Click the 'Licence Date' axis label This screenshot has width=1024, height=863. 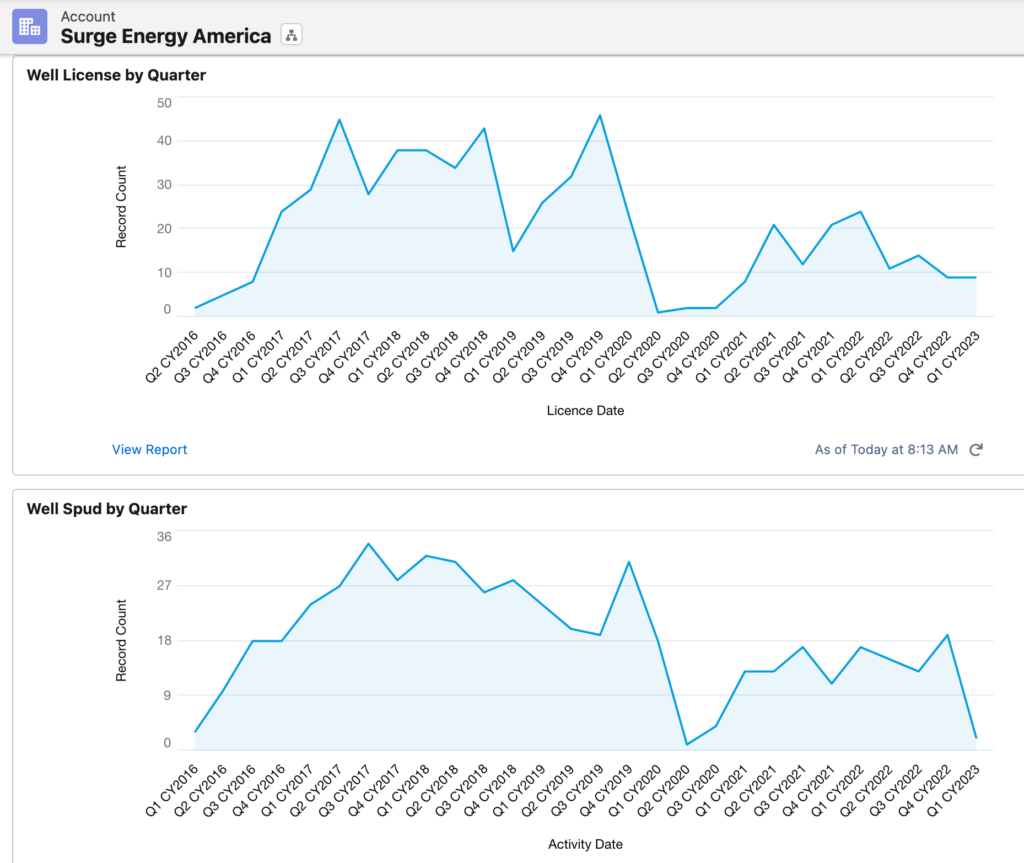click(585, 410)
